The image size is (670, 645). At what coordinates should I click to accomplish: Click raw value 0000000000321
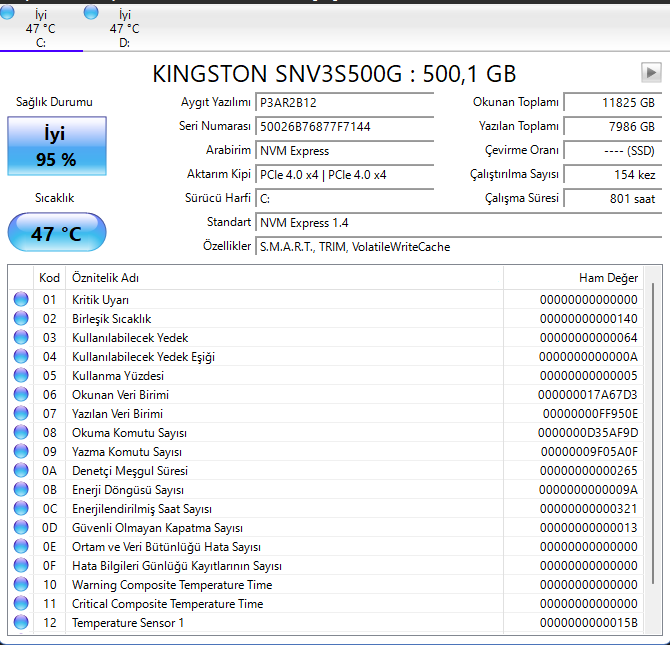click(588, 509)
